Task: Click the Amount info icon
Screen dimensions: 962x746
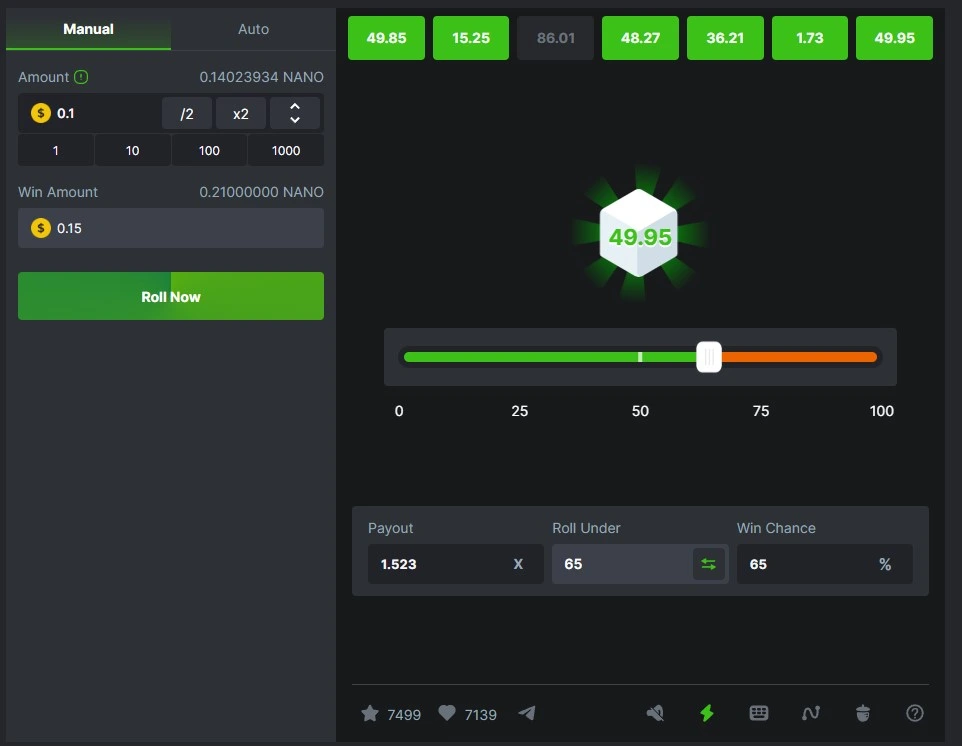Action: click(x=81, y=77)
